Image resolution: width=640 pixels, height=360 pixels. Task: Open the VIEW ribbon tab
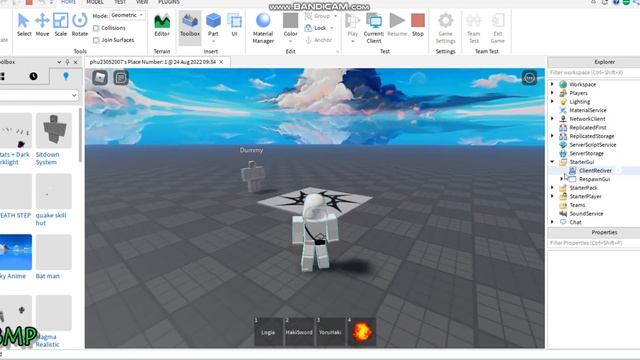[x=142, y=2]
